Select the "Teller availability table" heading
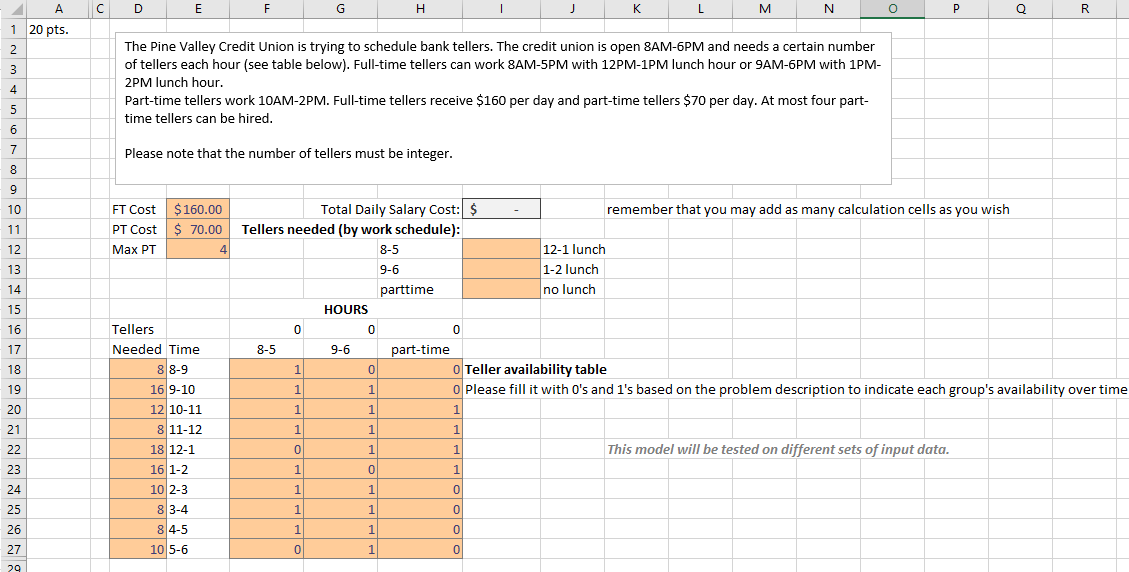The image size is (1129, 572). coord(536,370)
